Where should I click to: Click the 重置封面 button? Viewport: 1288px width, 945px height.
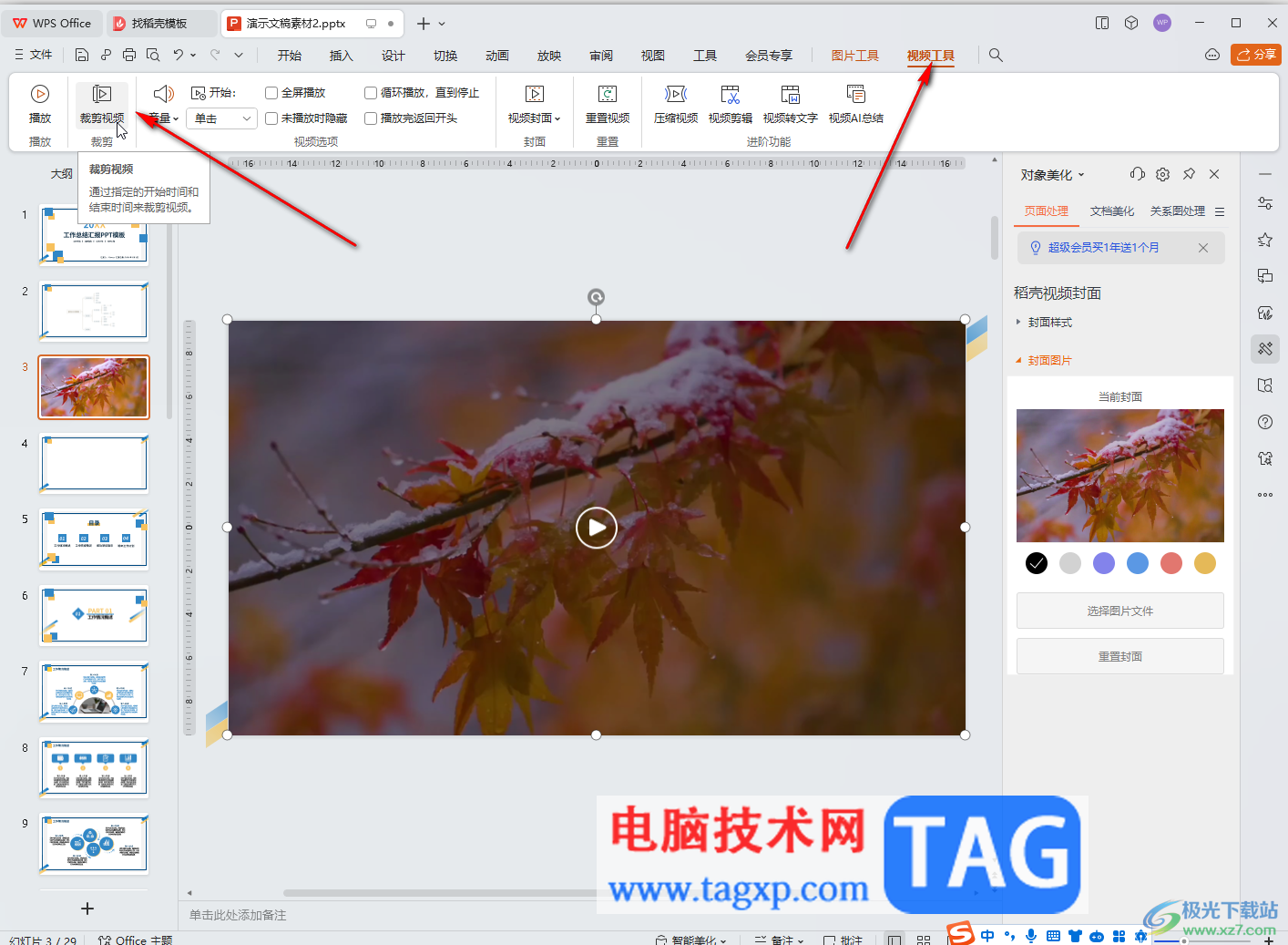[1120, 656]
